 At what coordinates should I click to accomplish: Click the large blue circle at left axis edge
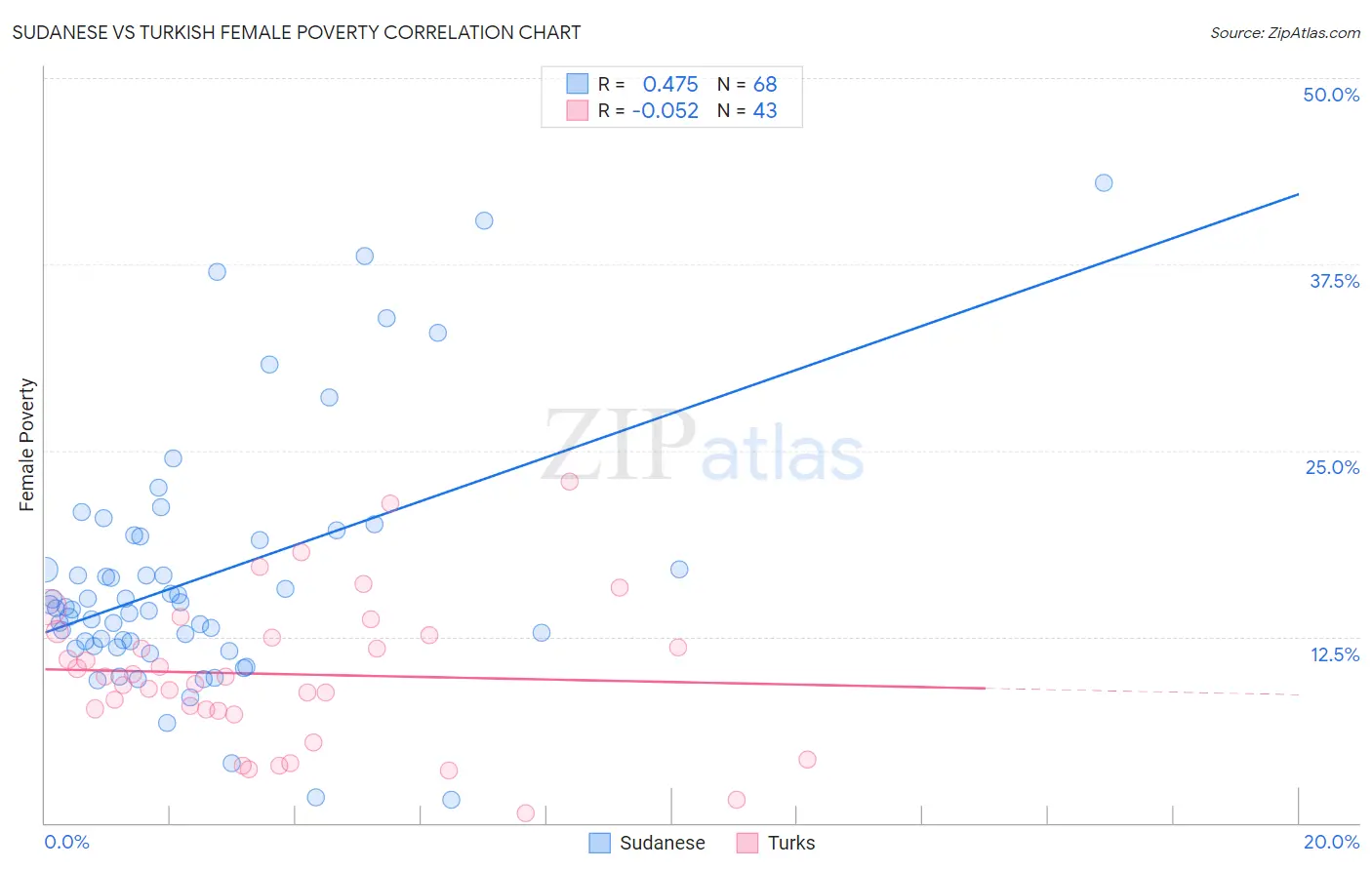point(45,570)
